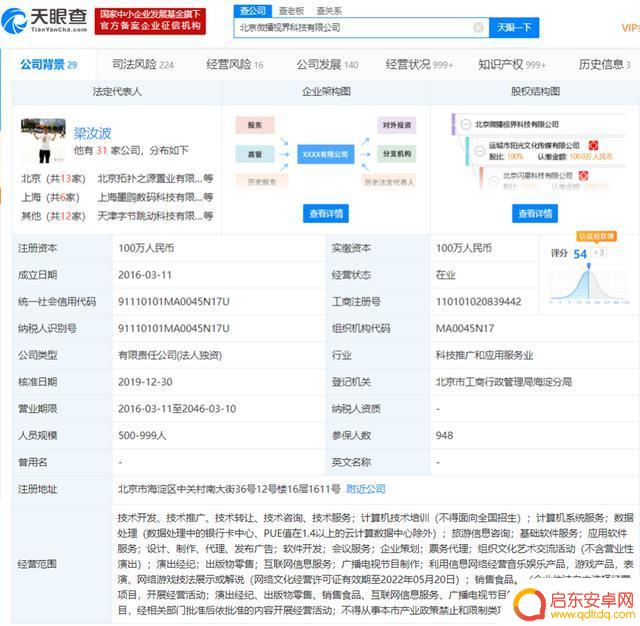Click the 营业期限 value 2016-03-11至2046-03-10
This screenshot has width=640, height=626.
(177, 408)
